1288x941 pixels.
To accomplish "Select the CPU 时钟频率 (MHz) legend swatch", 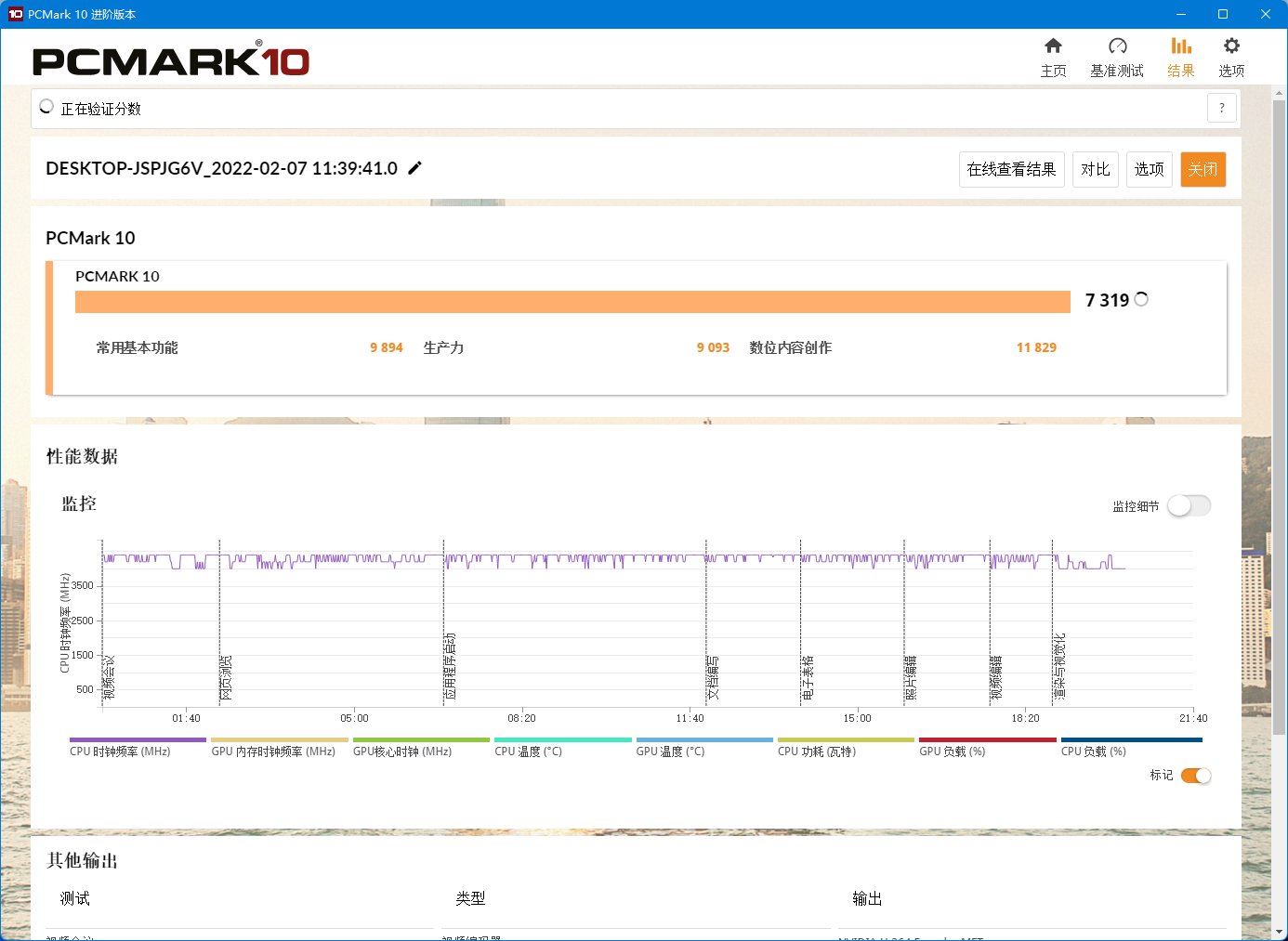I will click(x=138, y=740).
